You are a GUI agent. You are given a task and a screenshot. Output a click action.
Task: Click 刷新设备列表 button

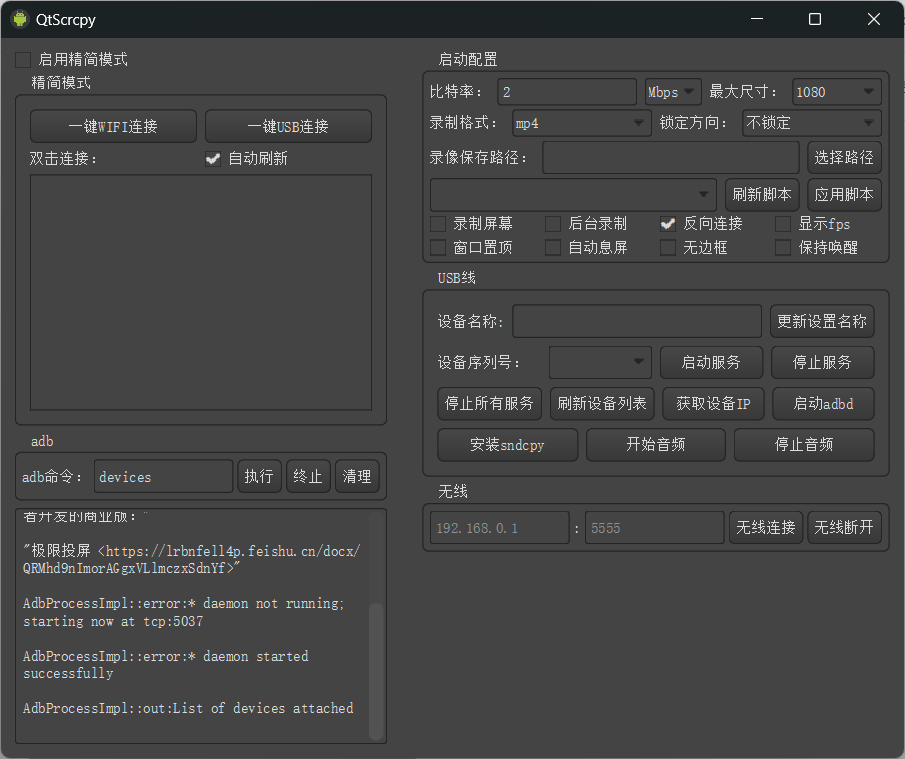tap(602, 403)
